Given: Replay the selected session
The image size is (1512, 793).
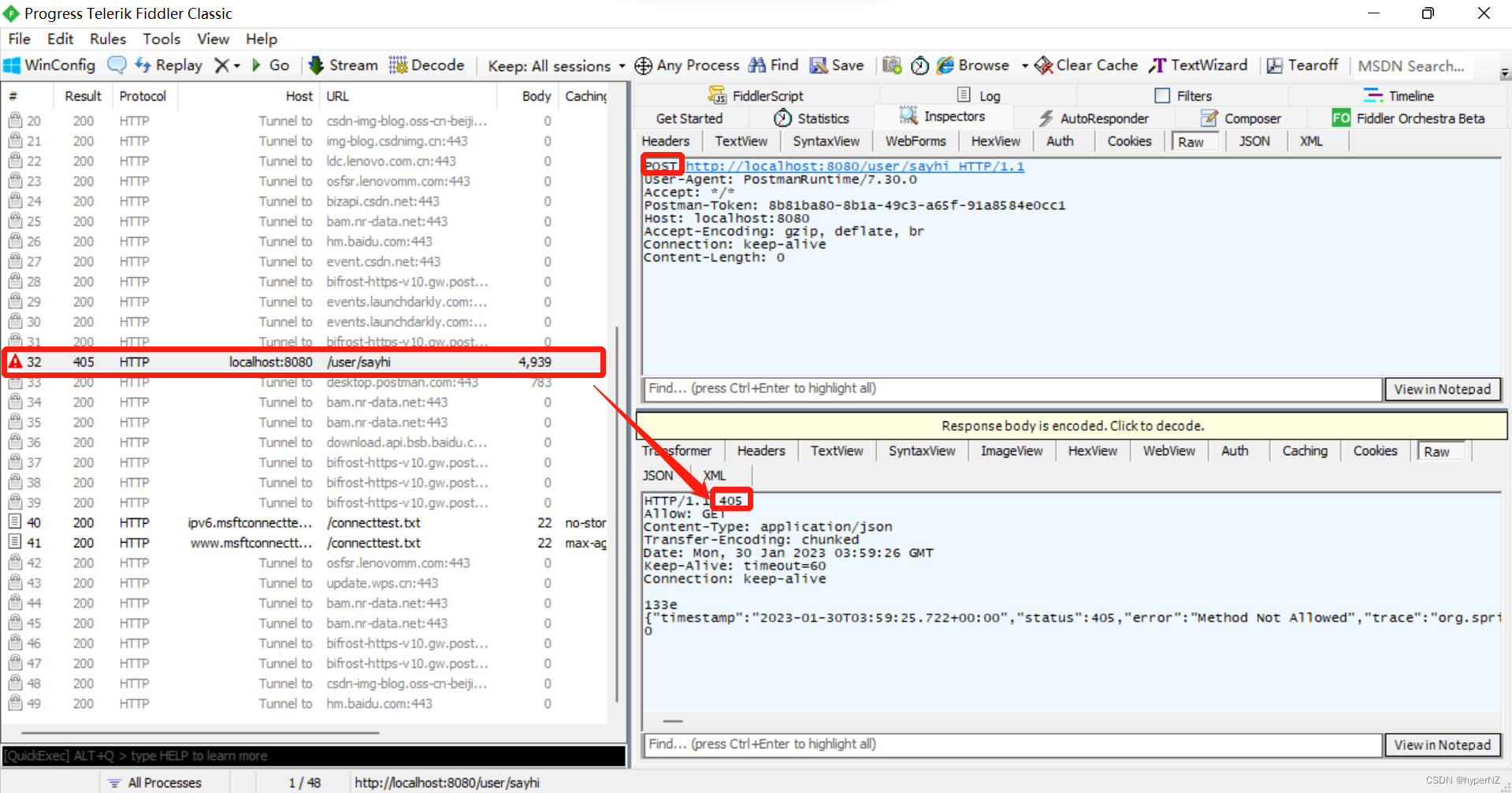Looking at the screenshot, I should click(x=169, y=65).
